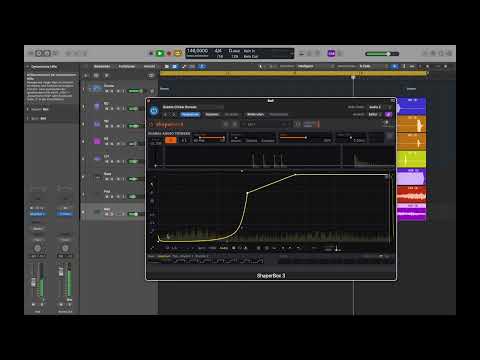The image size is (480, 360).
Task: Click the purple link button in plug-in header
Action: click(x=388, y=114)
